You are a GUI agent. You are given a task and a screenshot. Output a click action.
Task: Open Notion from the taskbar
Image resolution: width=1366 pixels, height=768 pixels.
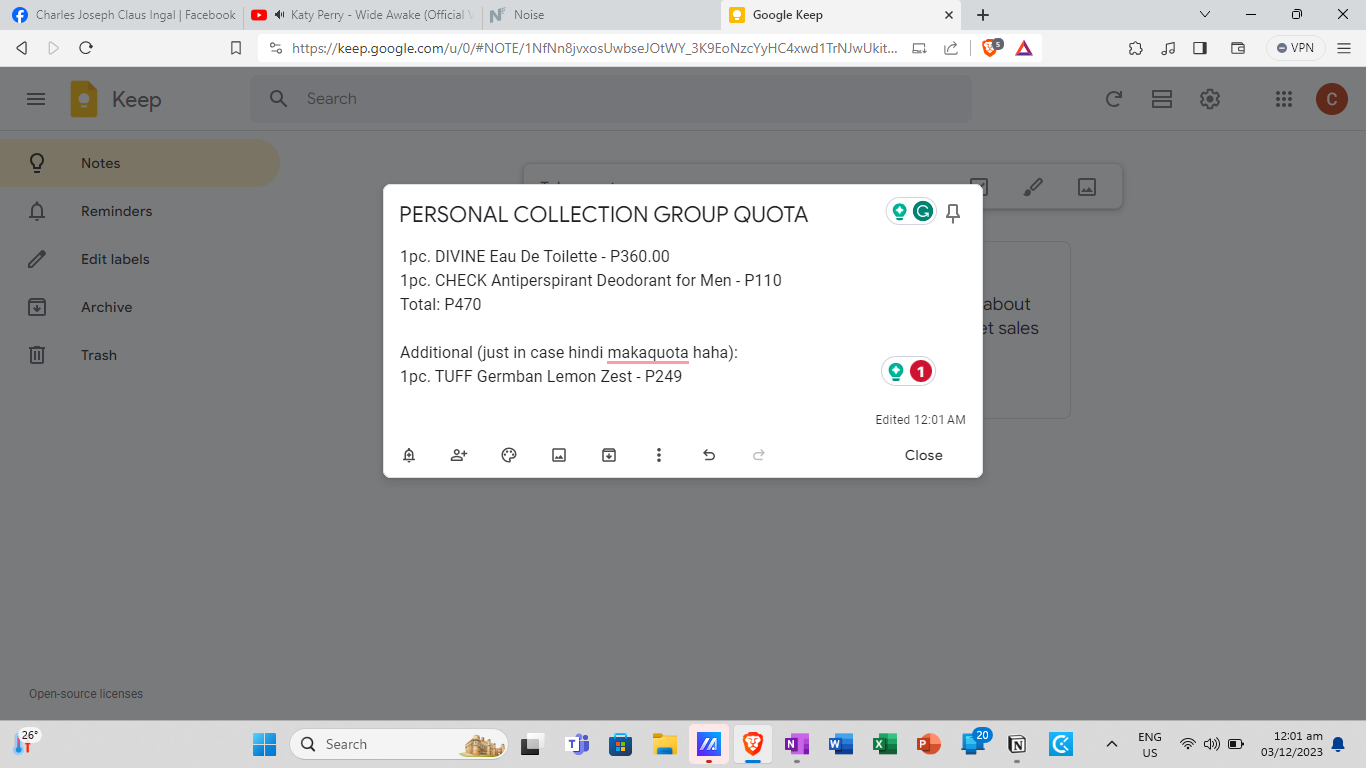1017,744
